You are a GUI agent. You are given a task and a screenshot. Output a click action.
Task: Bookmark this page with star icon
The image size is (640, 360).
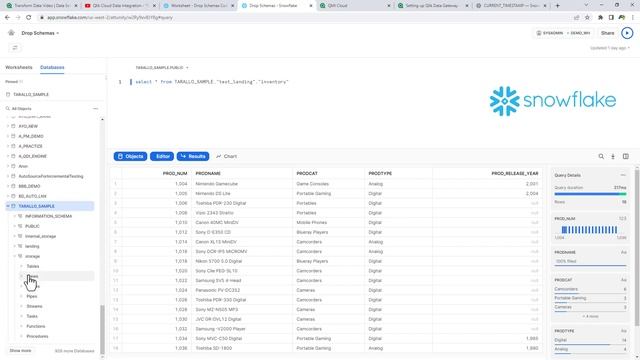point(587,18)
